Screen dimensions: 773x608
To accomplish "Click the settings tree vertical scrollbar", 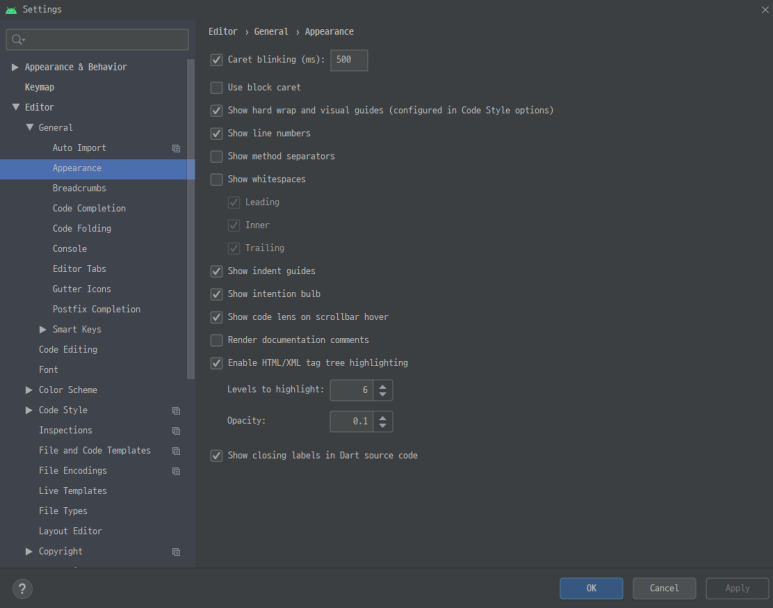I will click(x=191, y=219).
